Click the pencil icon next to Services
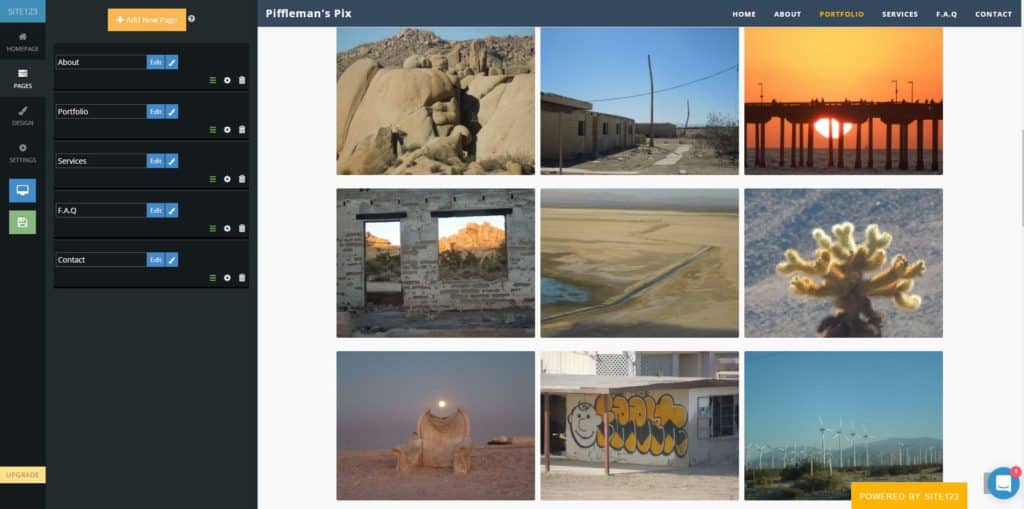Image resolution: width=1024 pixels, height=509 pixels. click(172, 161)
